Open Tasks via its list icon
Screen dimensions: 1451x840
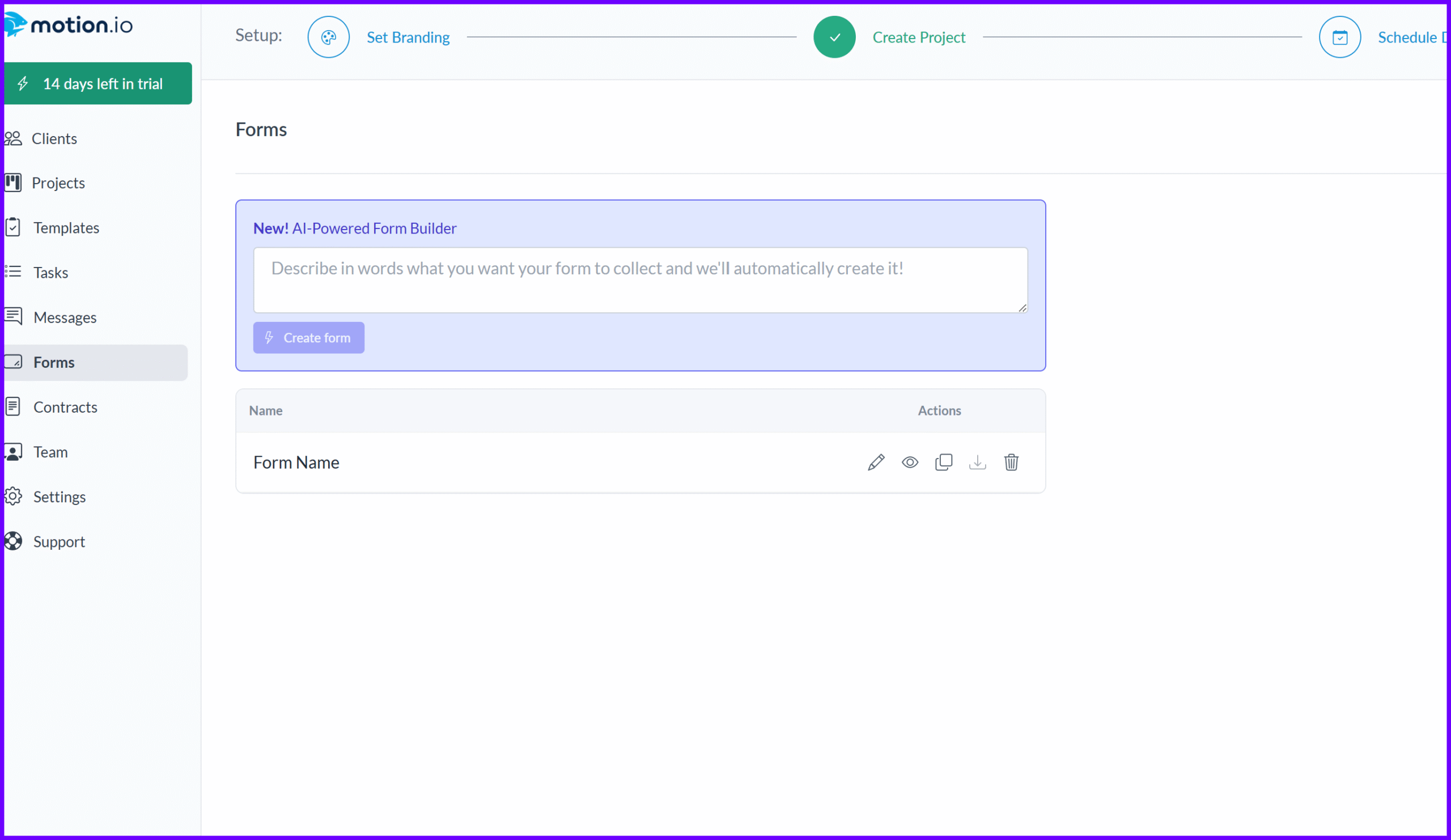click(x=13, y=272)
